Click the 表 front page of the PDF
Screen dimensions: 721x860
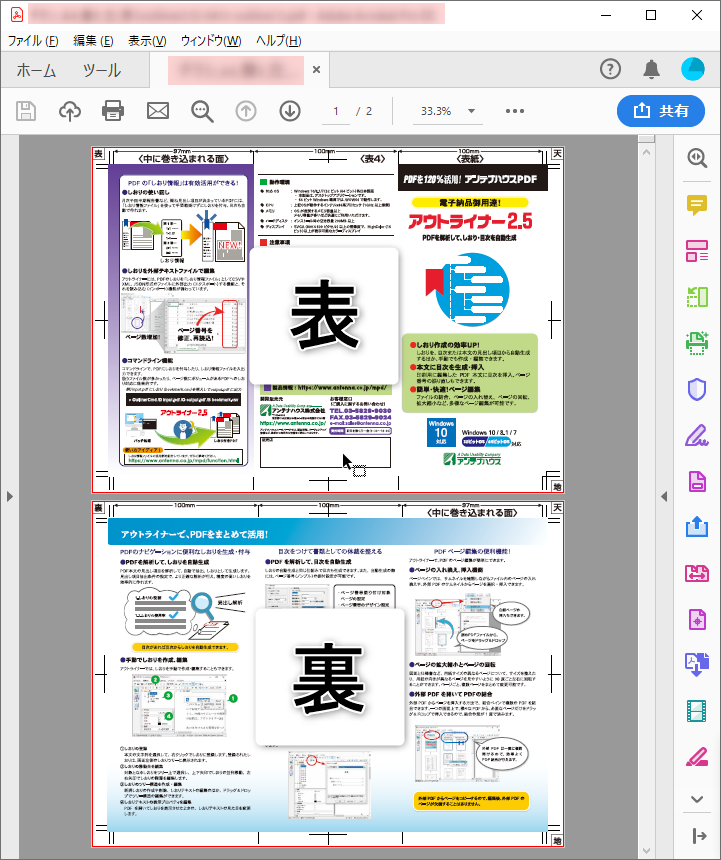[x=328, y=320]
